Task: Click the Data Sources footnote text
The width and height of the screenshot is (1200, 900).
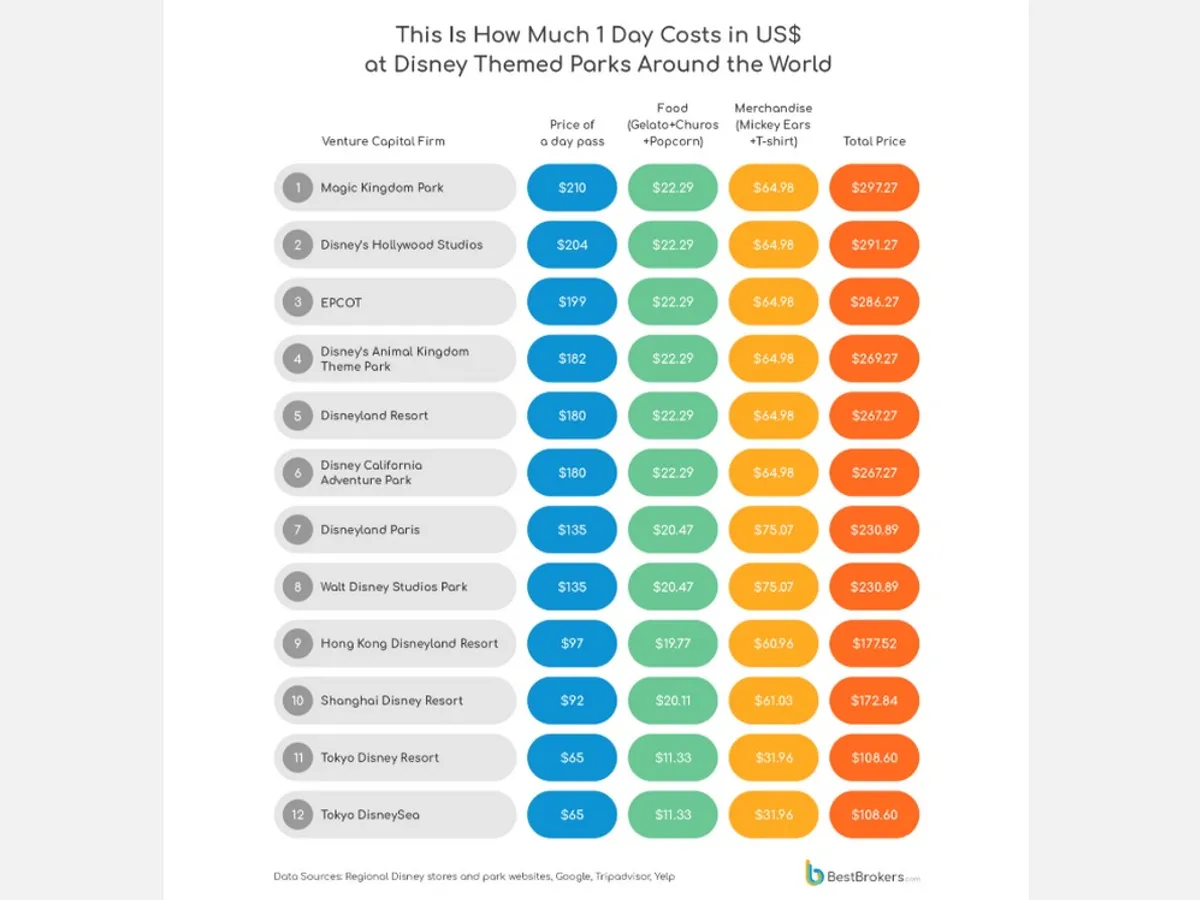Action: (x=474, y=877)
